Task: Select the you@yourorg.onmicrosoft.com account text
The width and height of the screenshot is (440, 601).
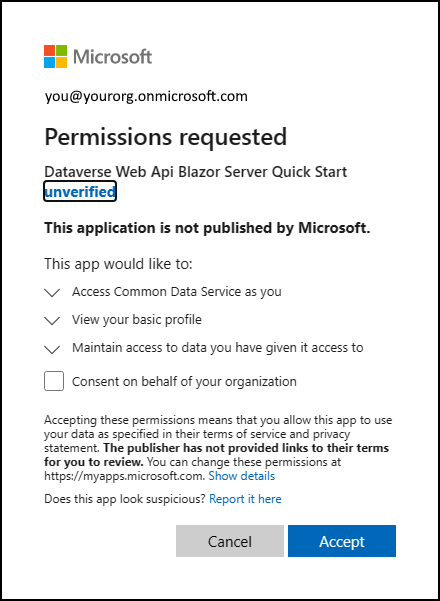Action: coord(146,96)
